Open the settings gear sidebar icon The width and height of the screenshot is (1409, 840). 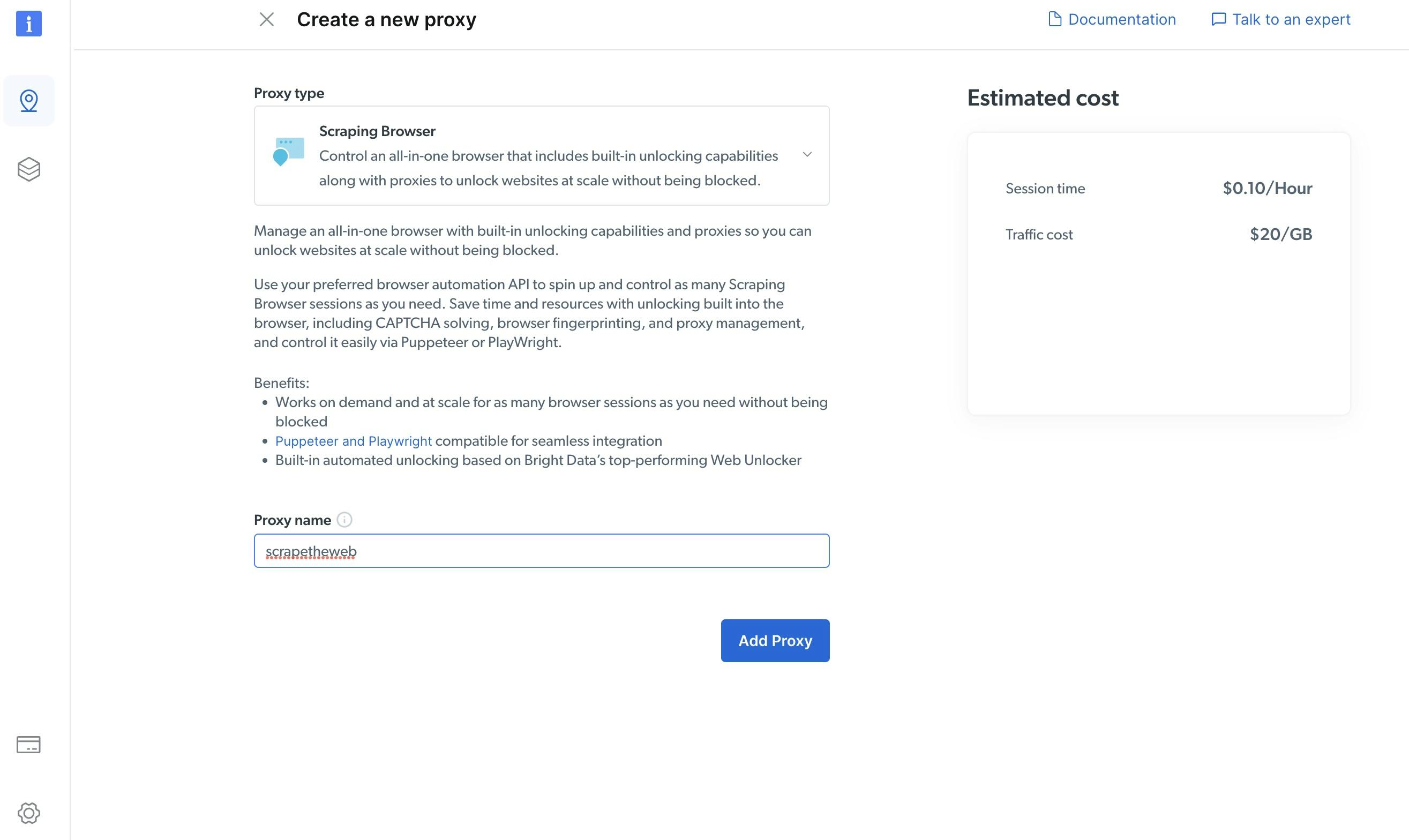click(29, 813)
